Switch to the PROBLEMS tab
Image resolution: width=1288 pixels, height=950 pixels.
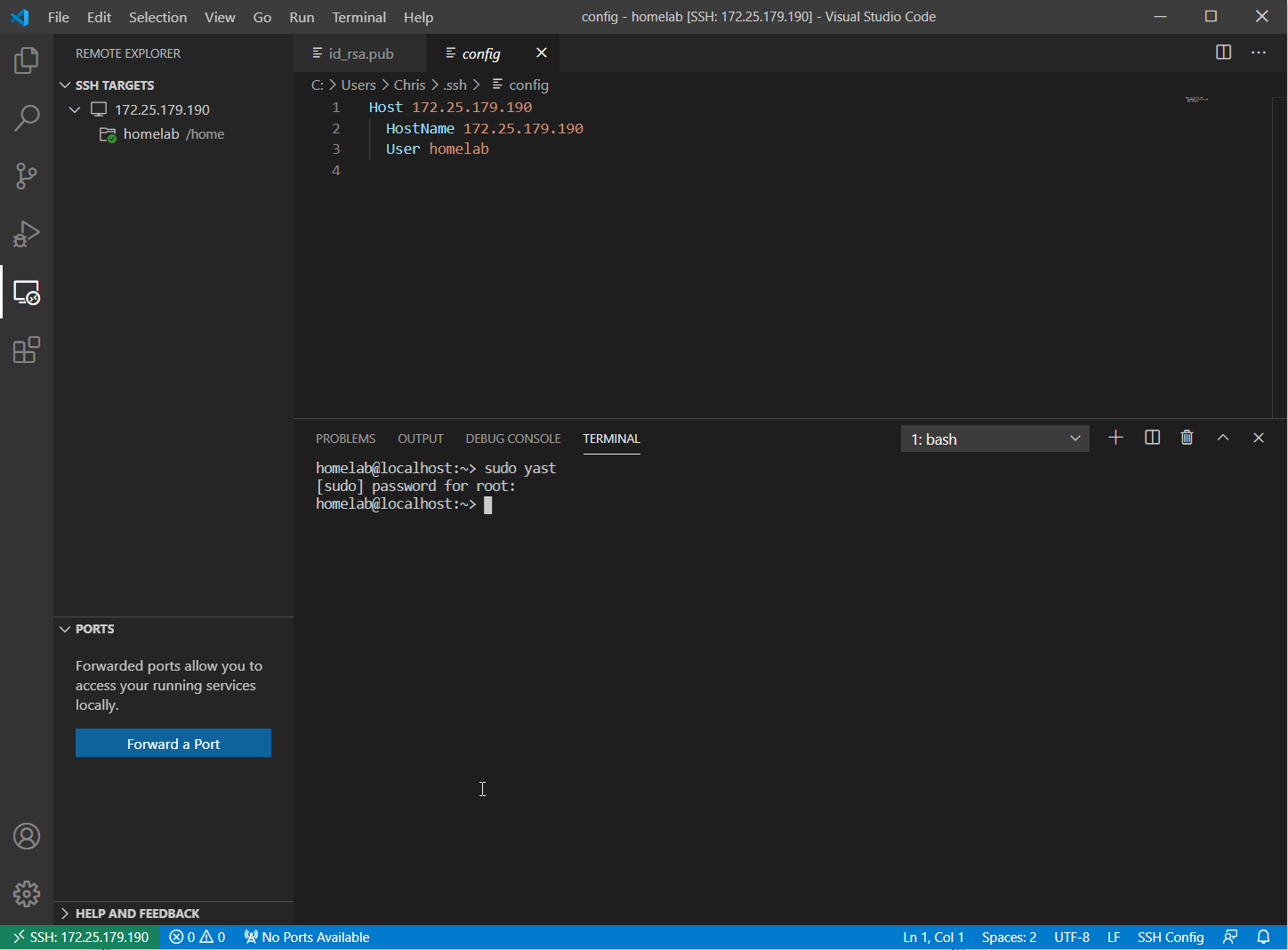tap(345, 438)
